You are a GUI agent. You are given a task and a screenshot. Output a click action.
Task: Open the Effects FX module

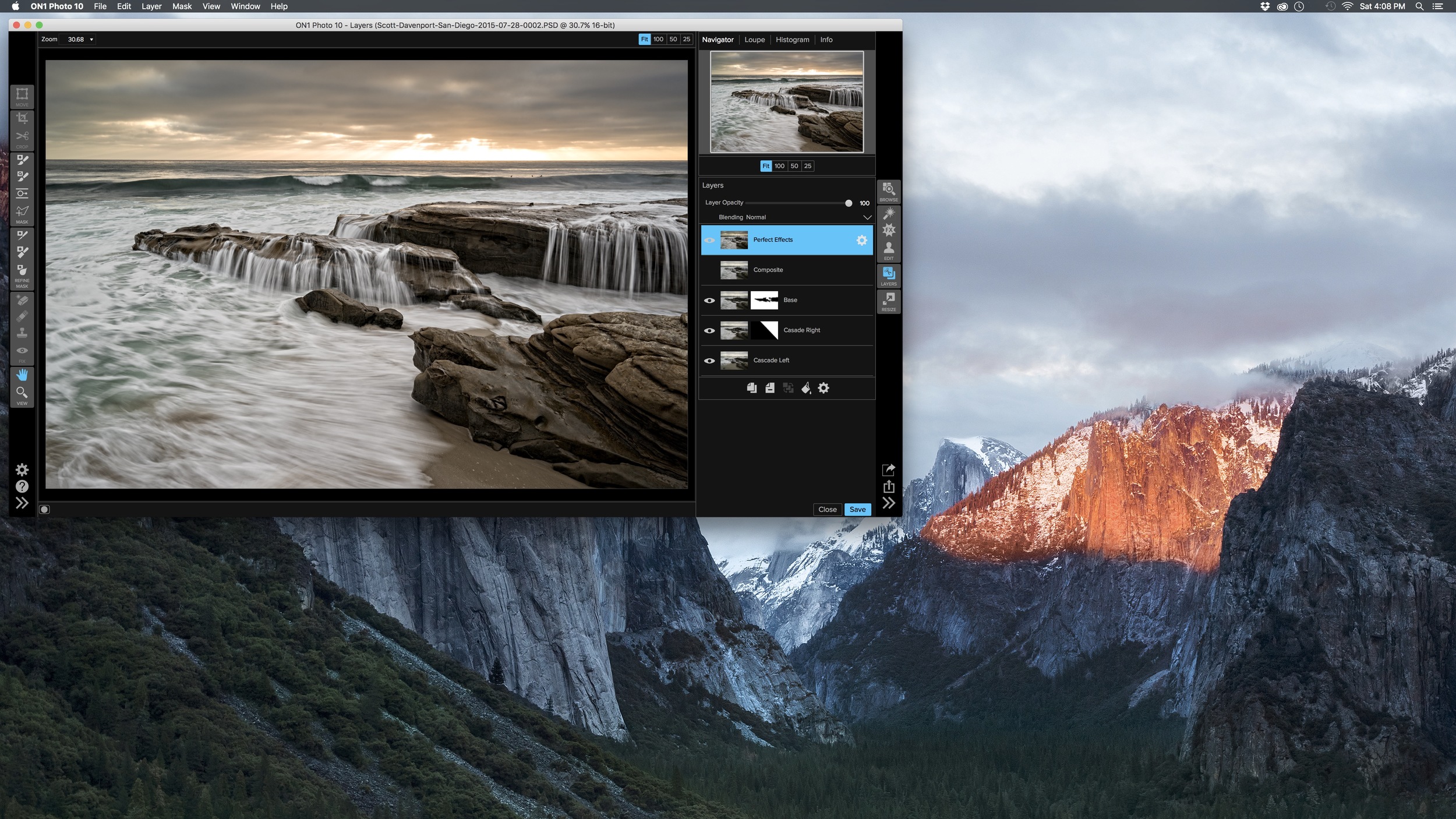tap(889, 230)
